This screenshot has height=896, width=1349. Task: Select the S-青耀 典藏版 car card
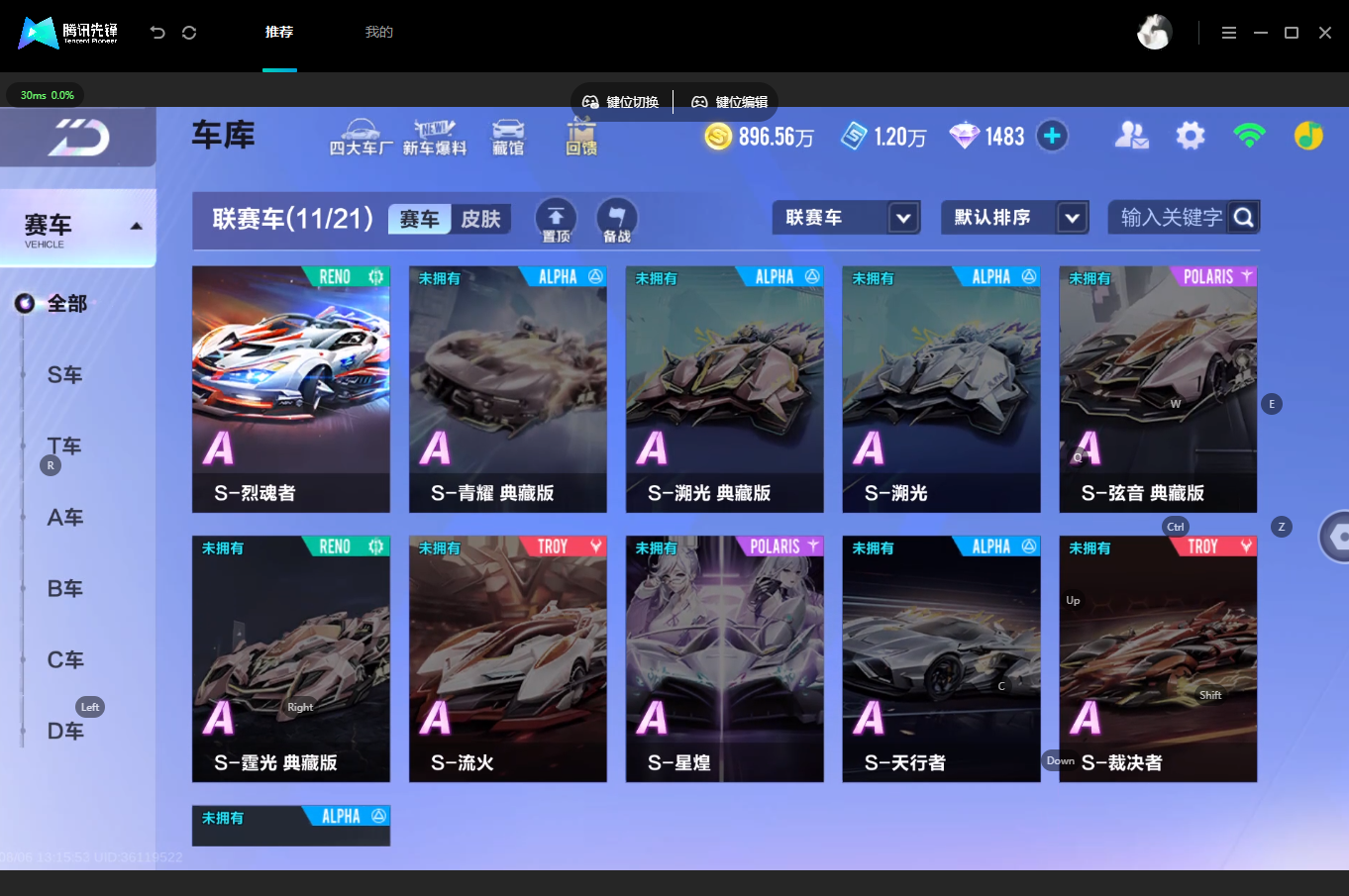(x=508, y=389)
